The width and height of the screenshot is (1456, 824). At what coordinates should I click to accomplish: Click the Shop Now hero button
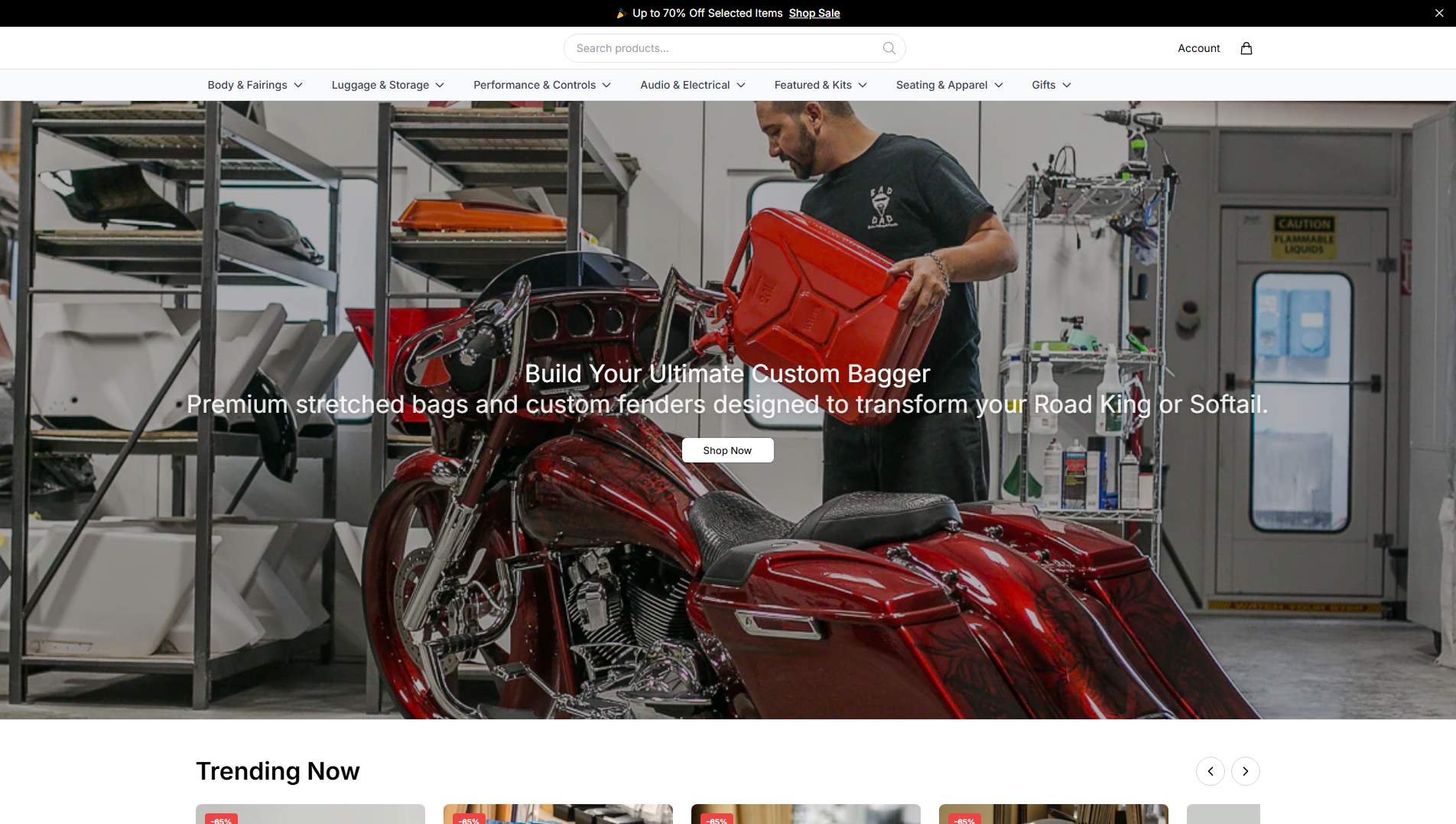click(x=727, y=450)
